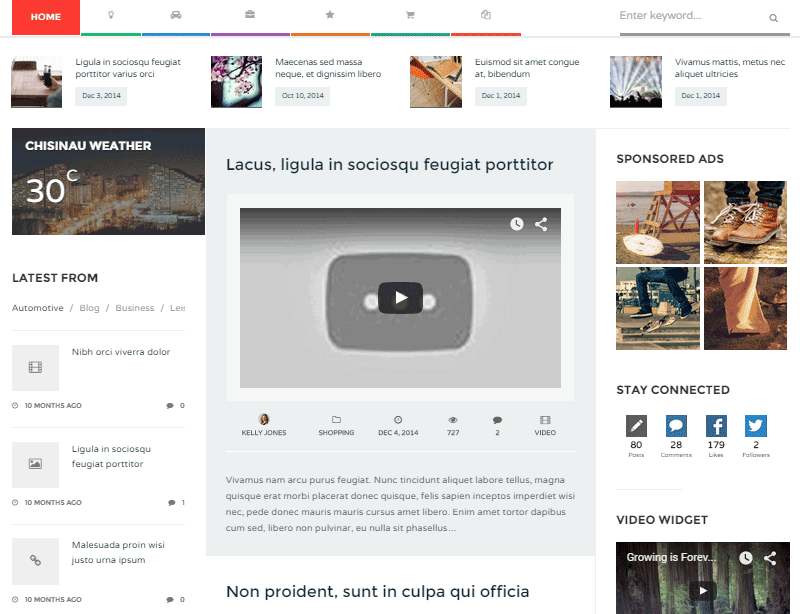This screenshot has height=614, width=800.
Task: Click the concert lights thumbnail
Action: pyautogui.click(x=636, y=82)
